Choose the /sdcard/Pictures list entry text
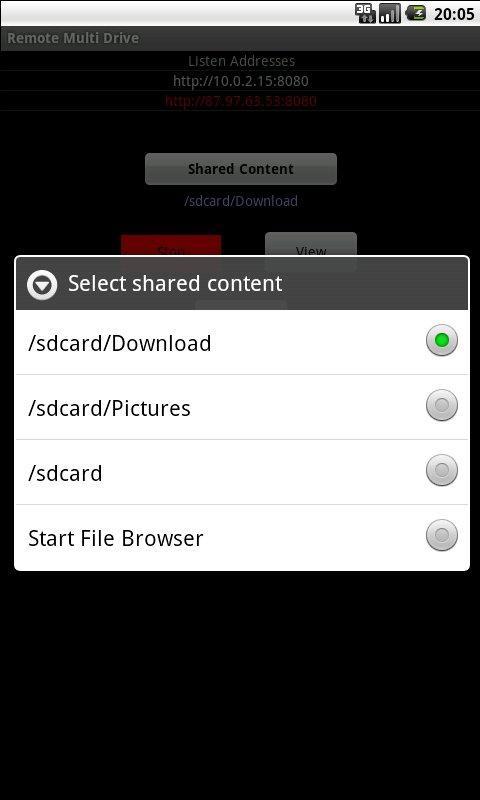 [109, 409]
